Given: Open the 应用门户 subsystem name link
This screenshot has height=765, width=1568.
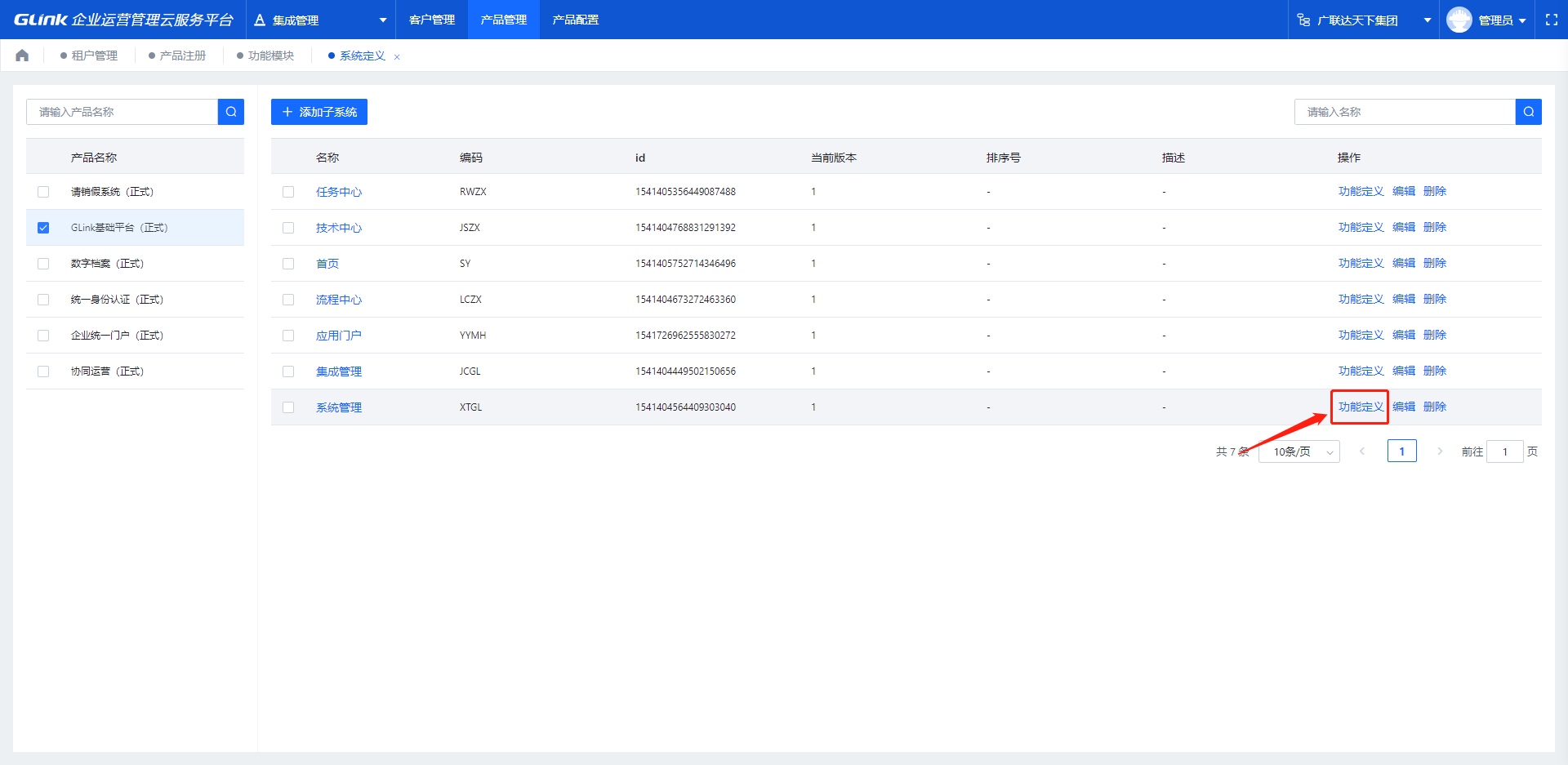Looking at the screenshot, I should pyautogui.click(x=339, y=336).
